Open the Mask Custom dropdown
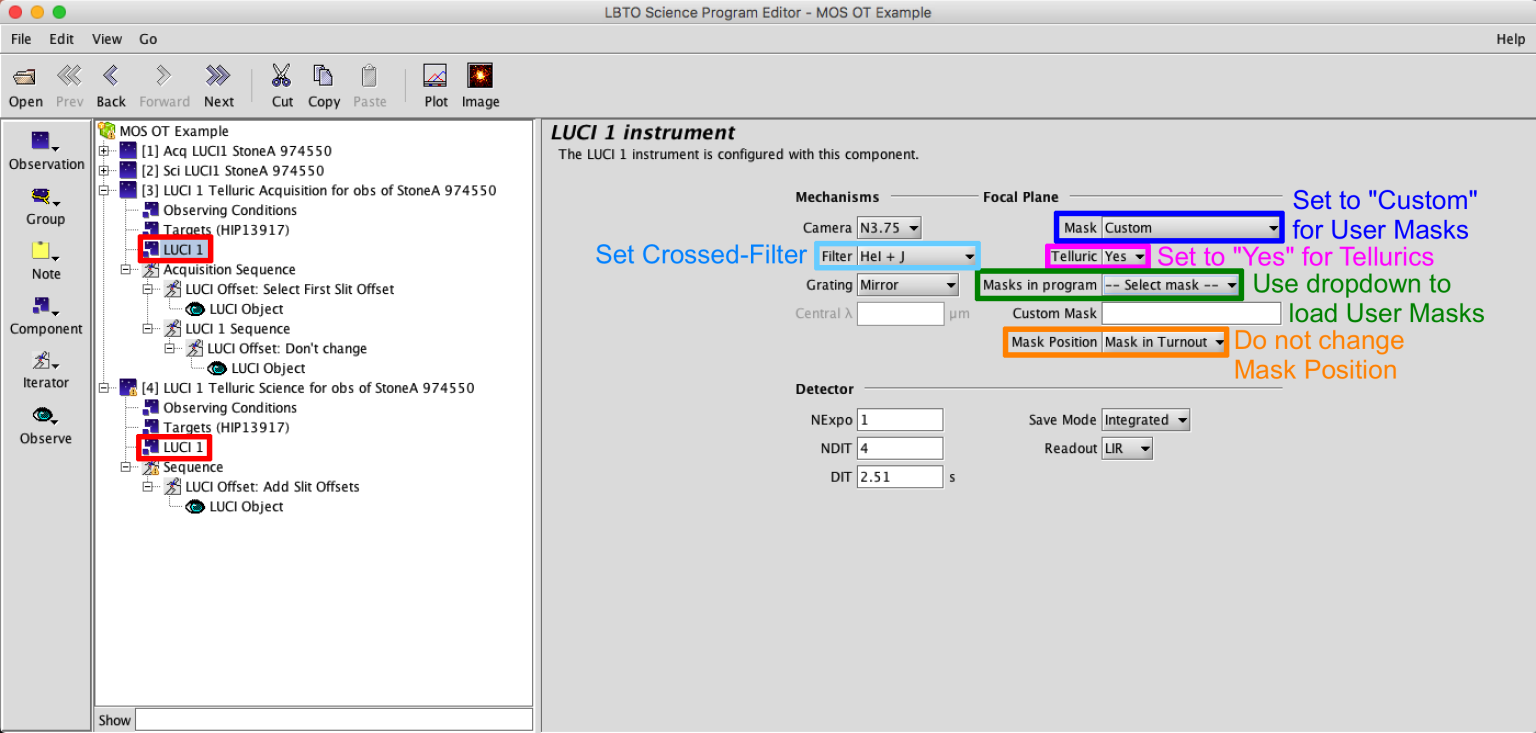 click(1191, 228)
